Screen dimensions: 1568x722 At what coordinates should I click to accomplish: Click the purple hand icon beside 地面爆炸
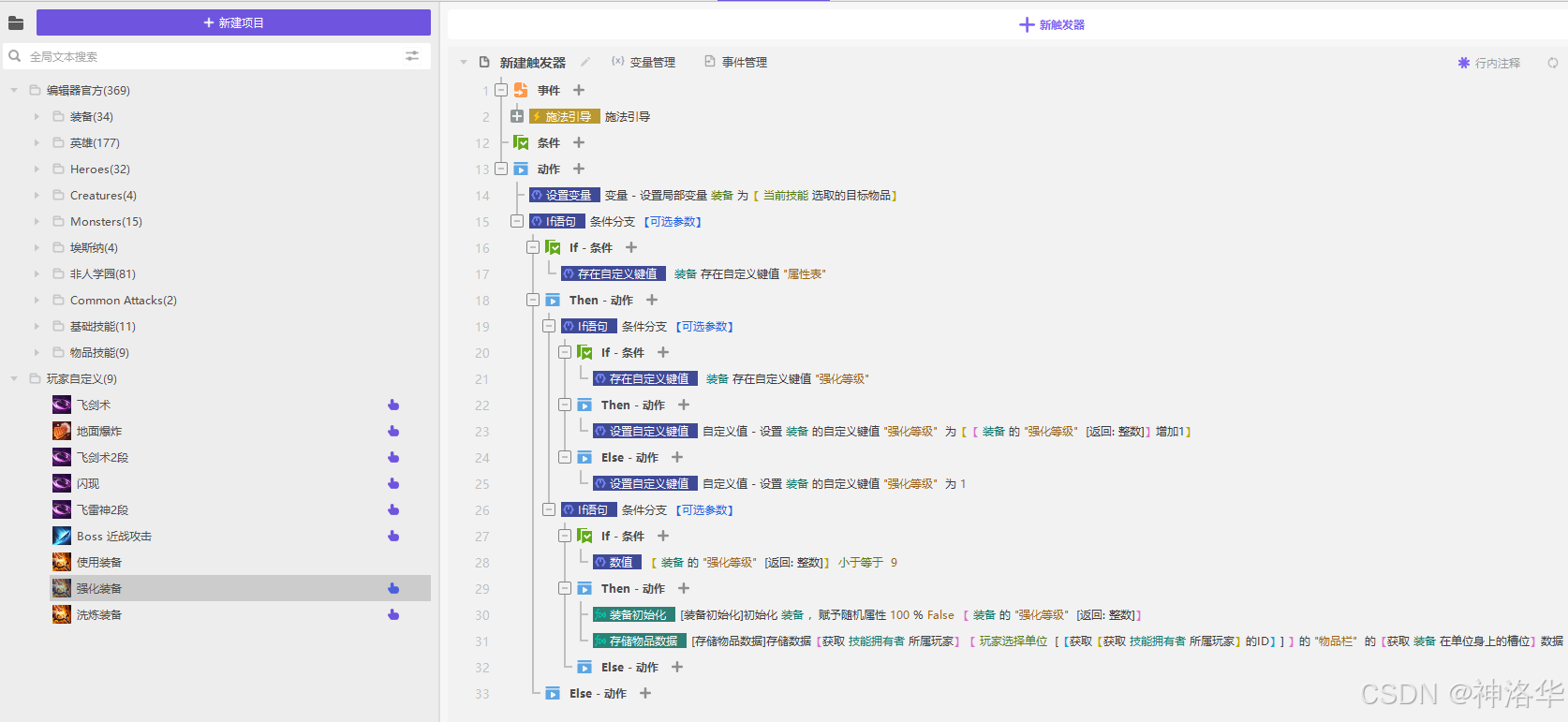(393, 431)
